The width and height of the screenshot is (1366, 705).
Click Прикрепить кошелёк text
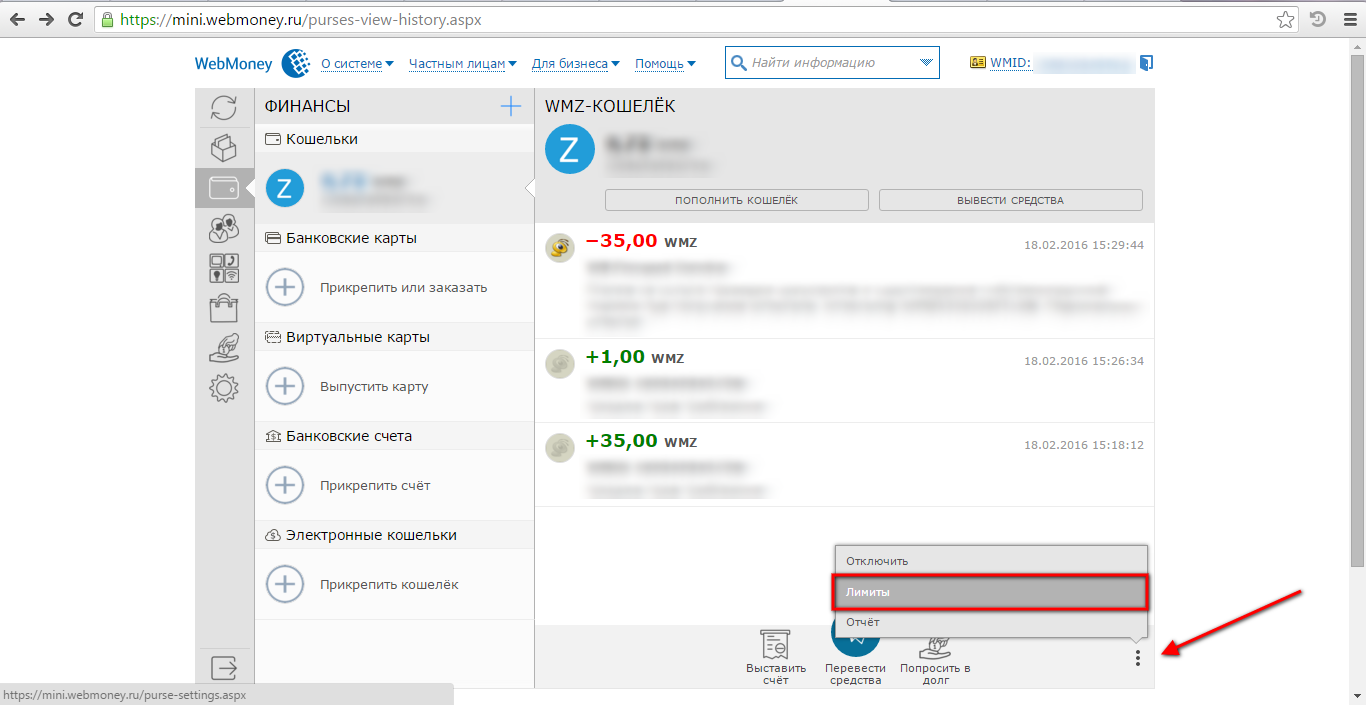coord(389,584)
